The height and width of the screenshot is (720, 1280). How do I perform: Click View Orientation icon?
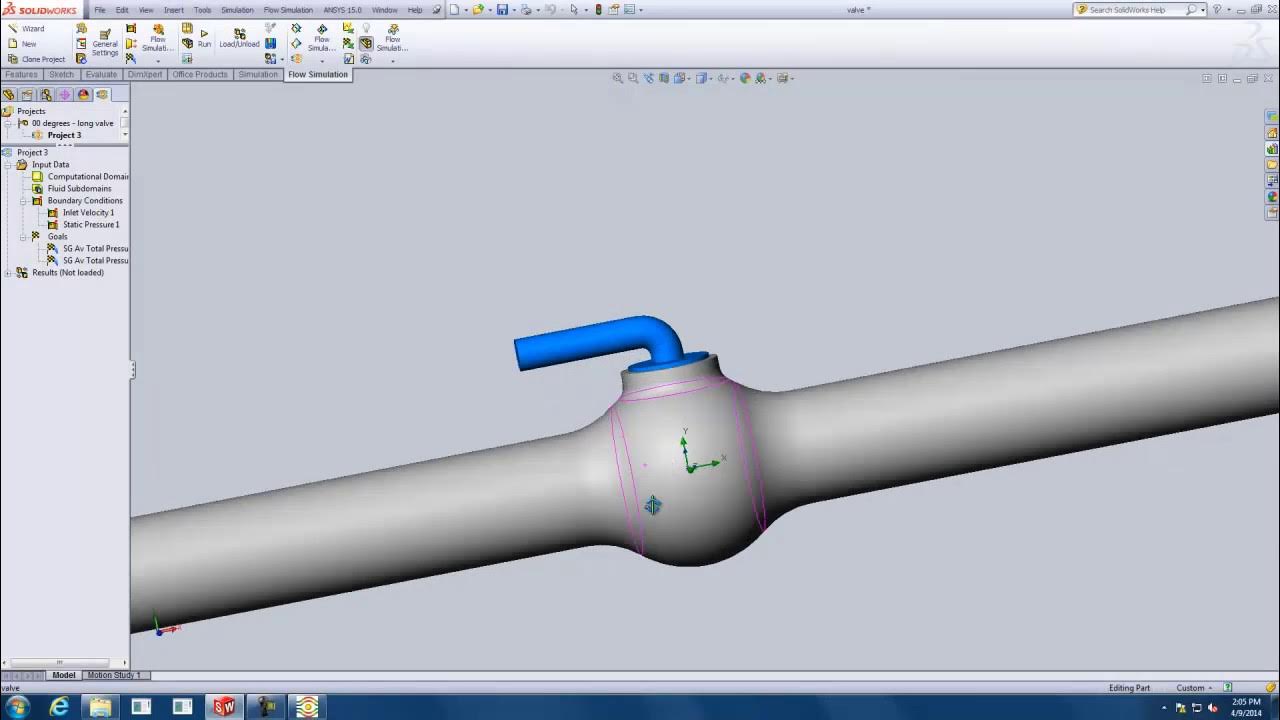point(680,78)
